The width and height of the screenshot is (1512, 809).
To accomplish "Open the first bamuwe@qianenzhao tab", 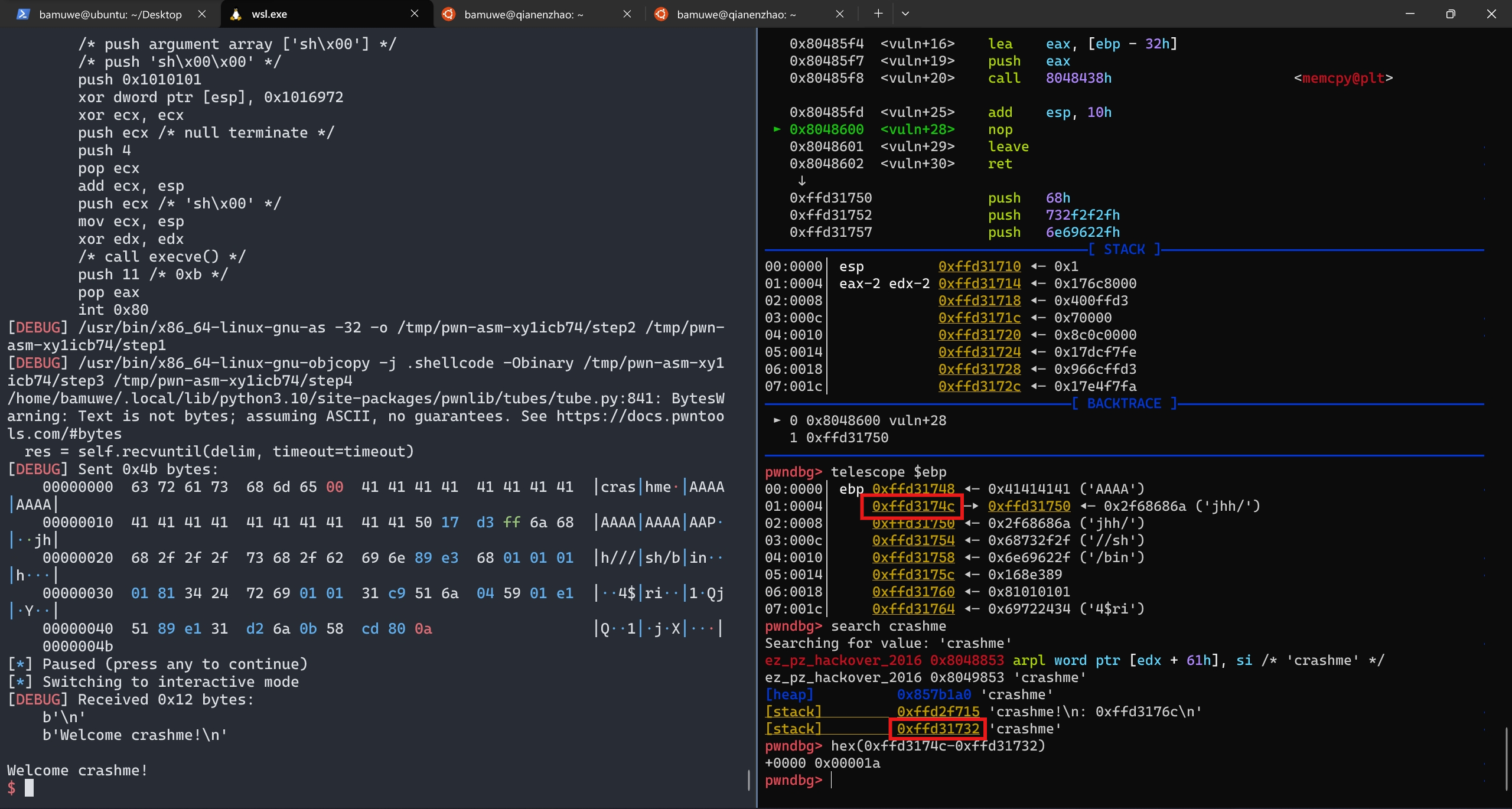I will click(x=523, y=14).
